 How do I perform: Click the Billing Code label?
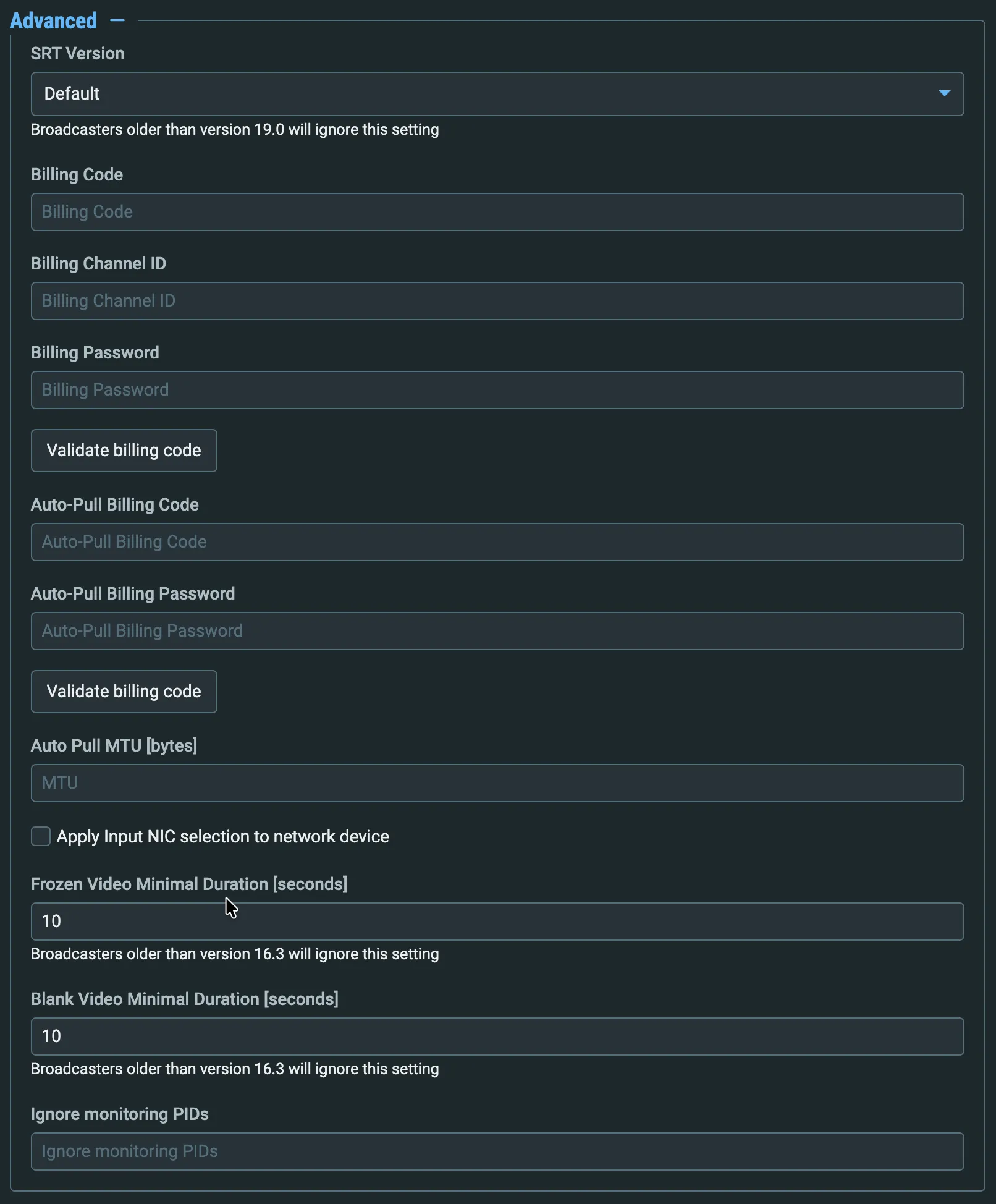(x=77, y=175)
